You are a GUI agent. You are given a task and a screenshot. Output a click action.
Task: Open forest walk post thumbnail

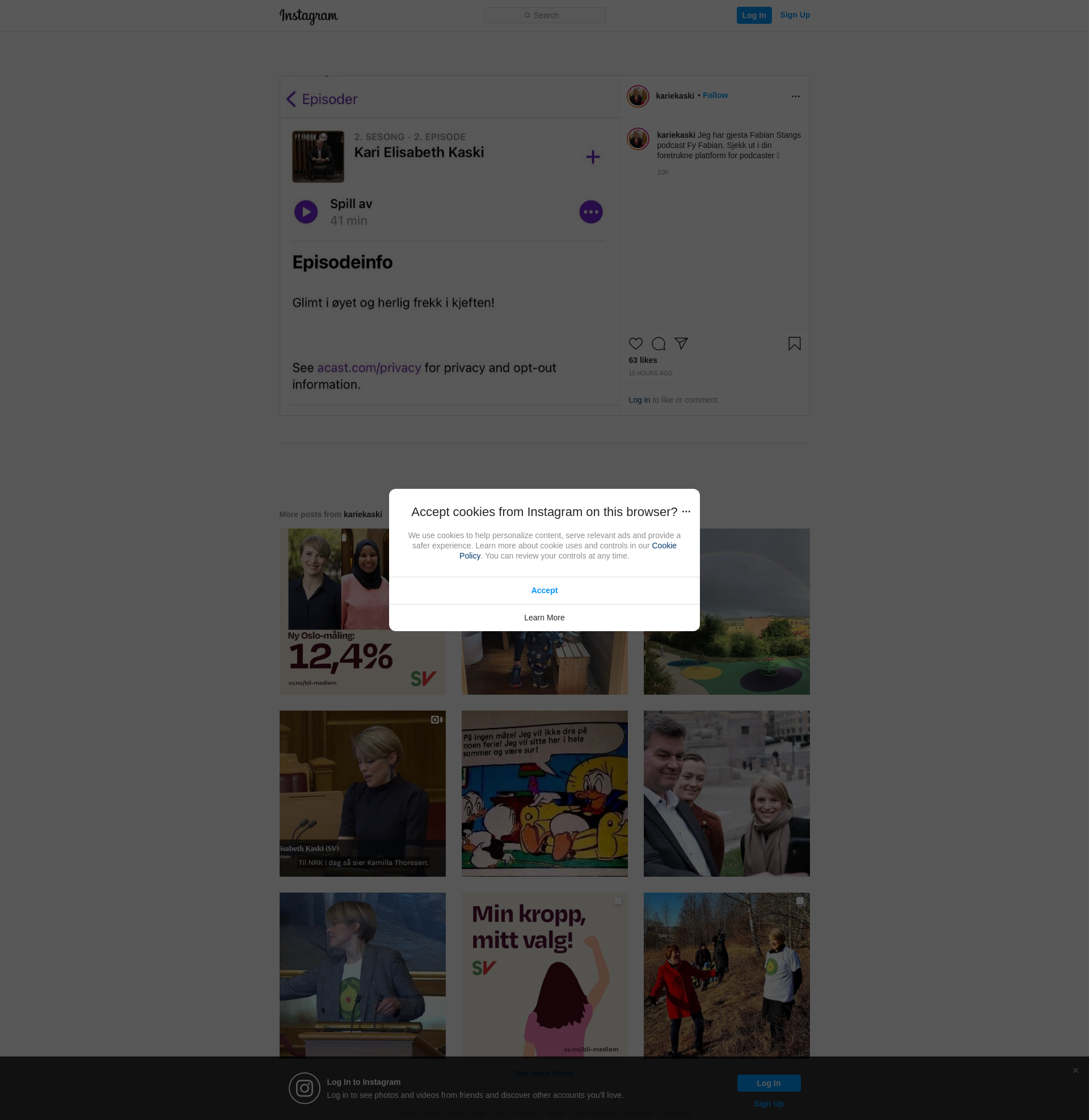727,975
